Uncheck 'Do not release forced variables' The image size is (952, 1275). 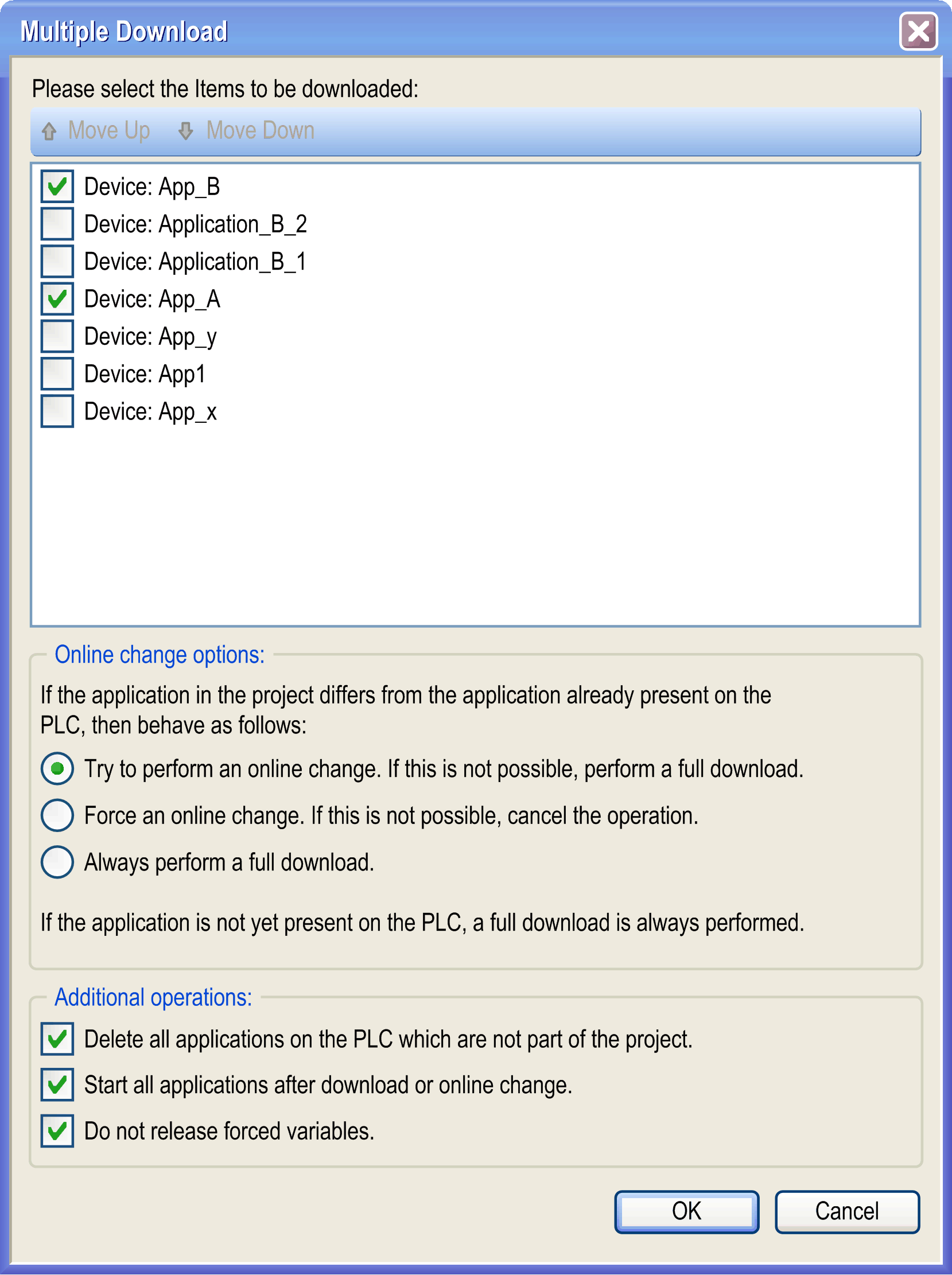[x=57, y=1132]
